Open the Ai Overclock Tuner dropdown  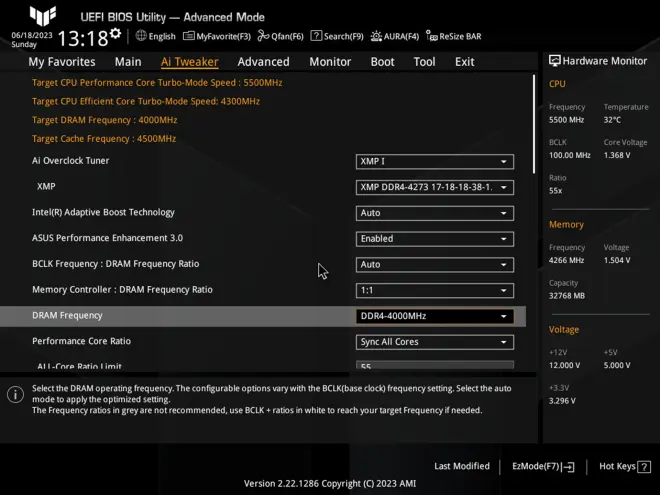pos(435,161)
